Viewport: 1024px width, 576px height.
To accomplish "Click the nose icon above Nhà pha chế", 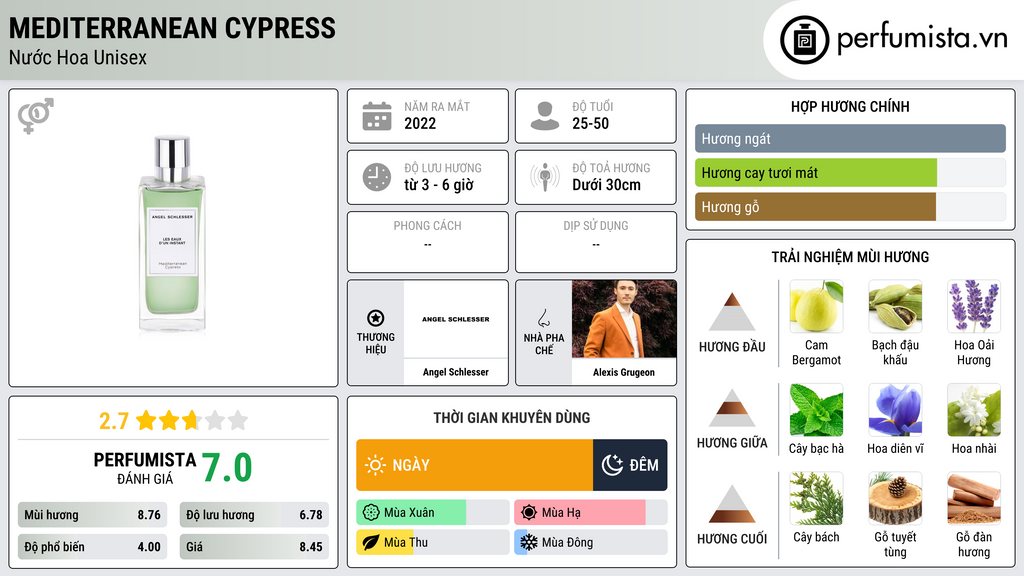I will pos(543,318).
